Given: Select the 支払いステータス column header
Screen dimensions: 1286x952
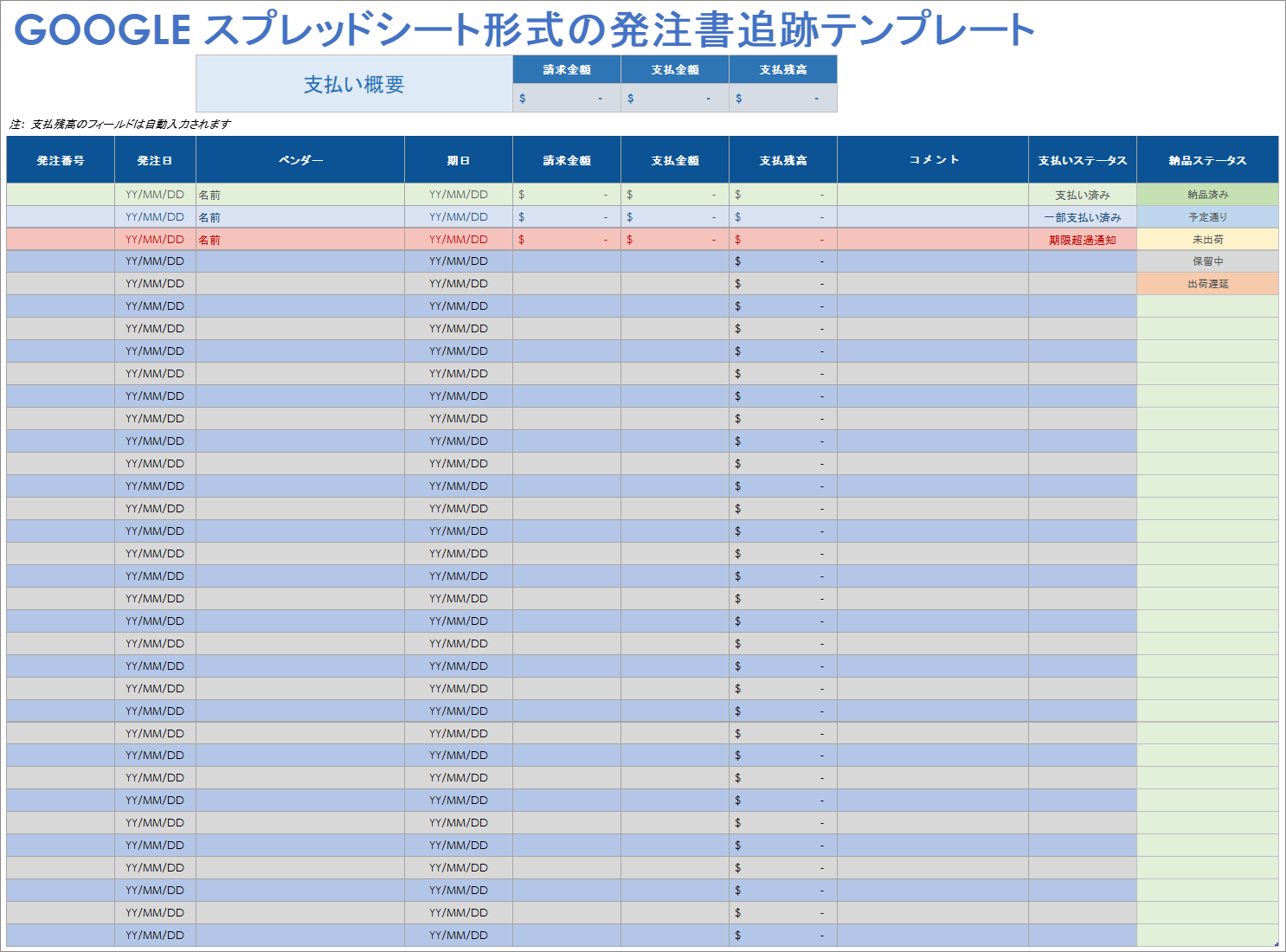Looking at the screenshot, I should [1082, 160].
